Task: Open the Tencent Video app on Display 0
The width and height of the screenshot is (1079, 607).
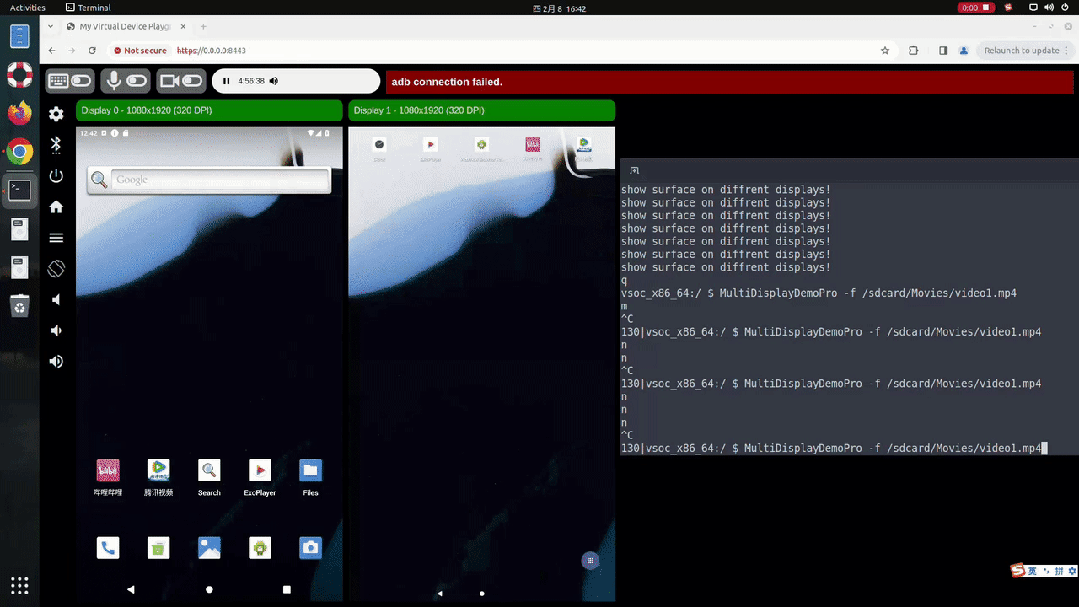Action: click(x=158, y=477)
